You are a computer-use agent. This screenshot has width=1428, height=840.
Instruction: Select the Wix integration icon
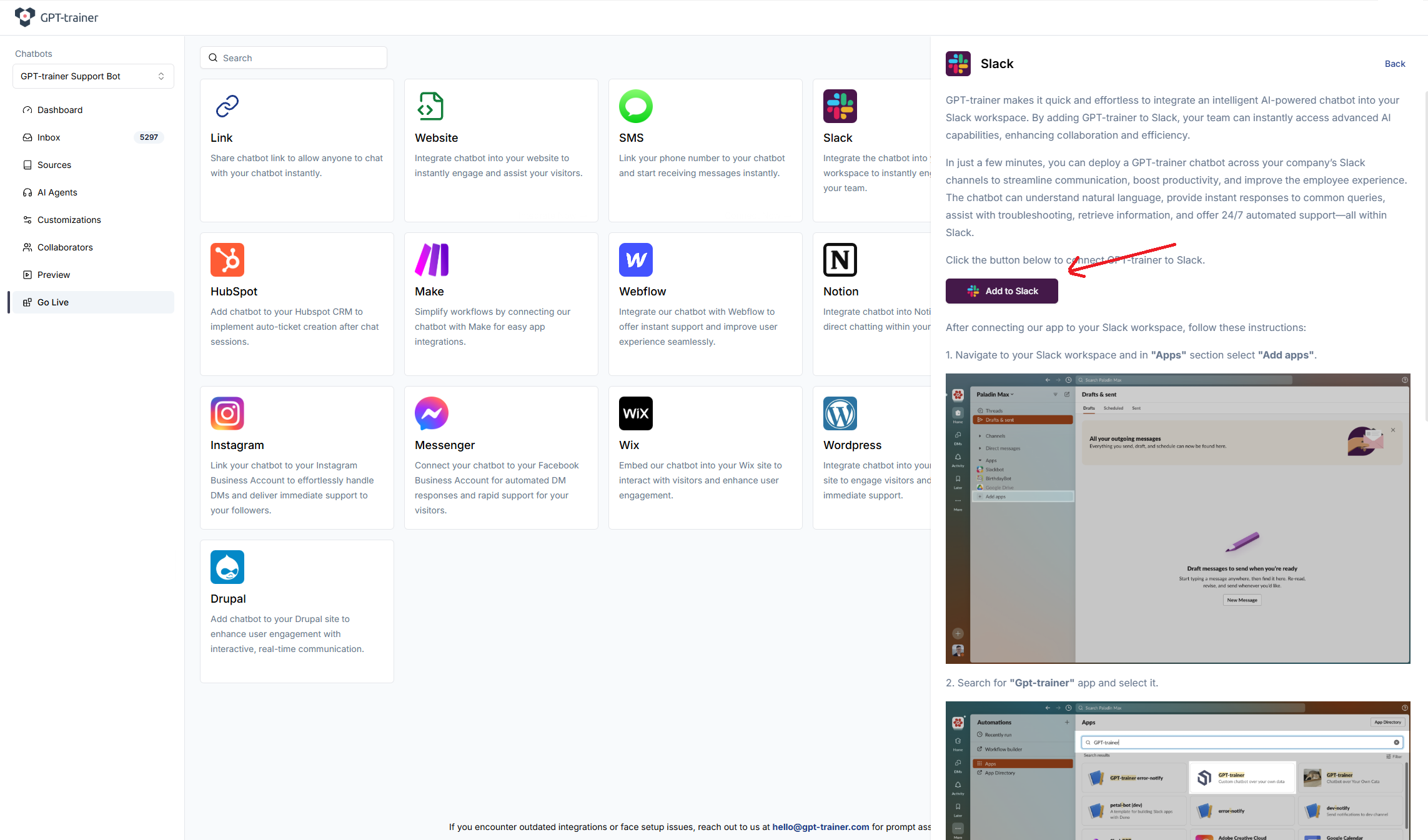[x=635, y=413]
